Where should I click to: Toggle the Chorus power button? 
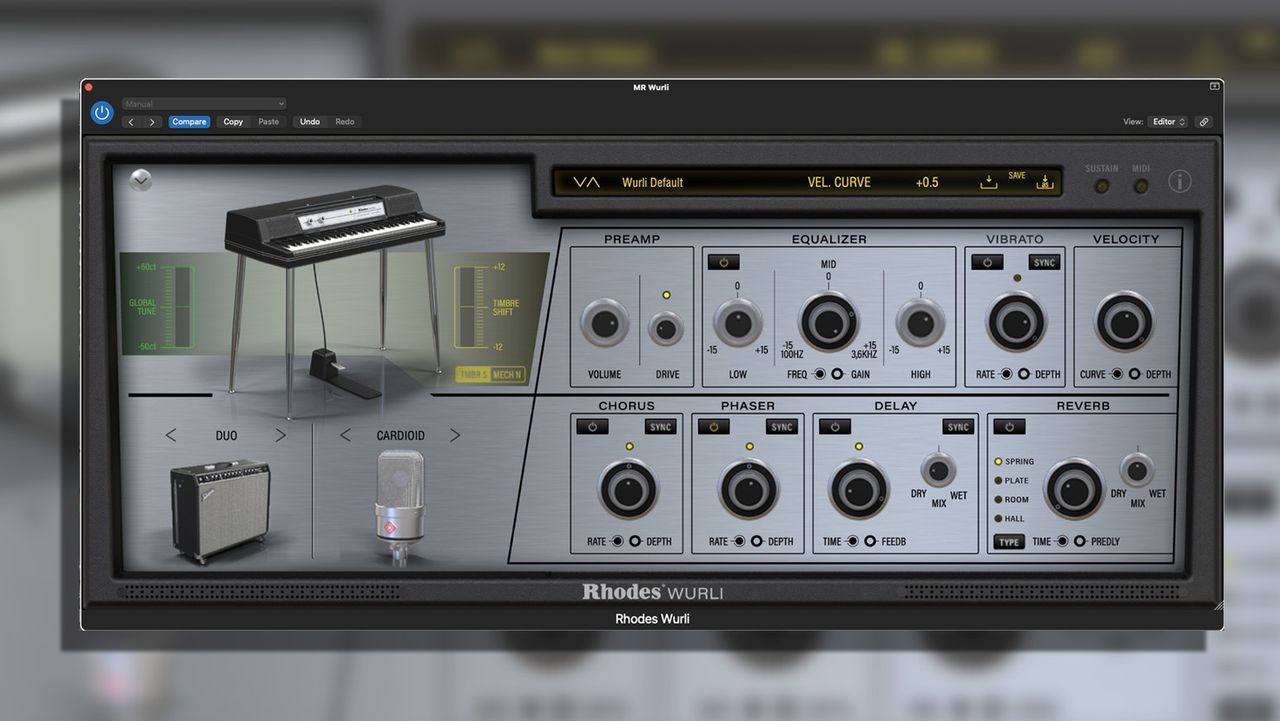[x=592, y=427]
